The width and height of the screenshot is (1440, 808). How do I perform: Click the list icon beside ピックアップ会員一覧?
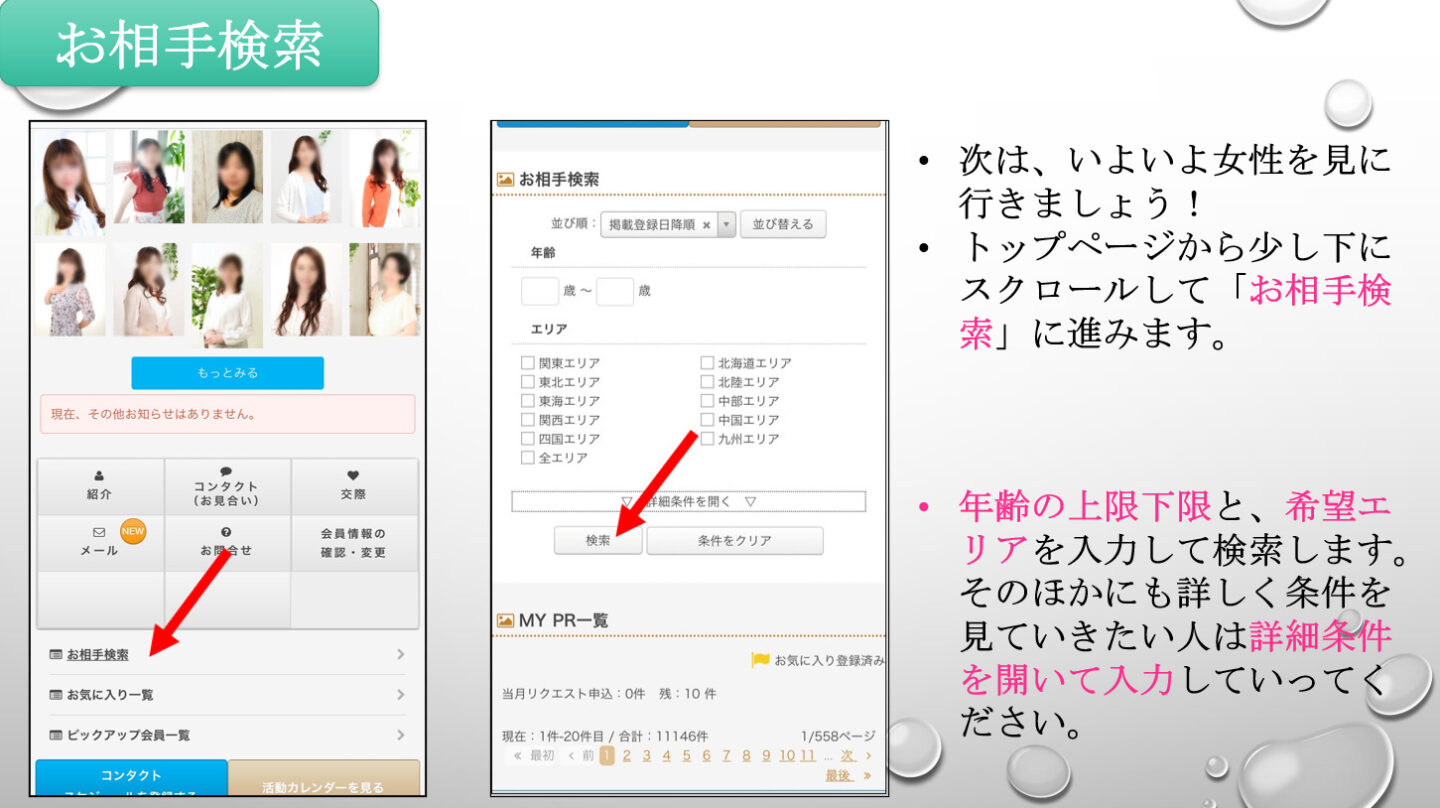(x=56, y=735)
